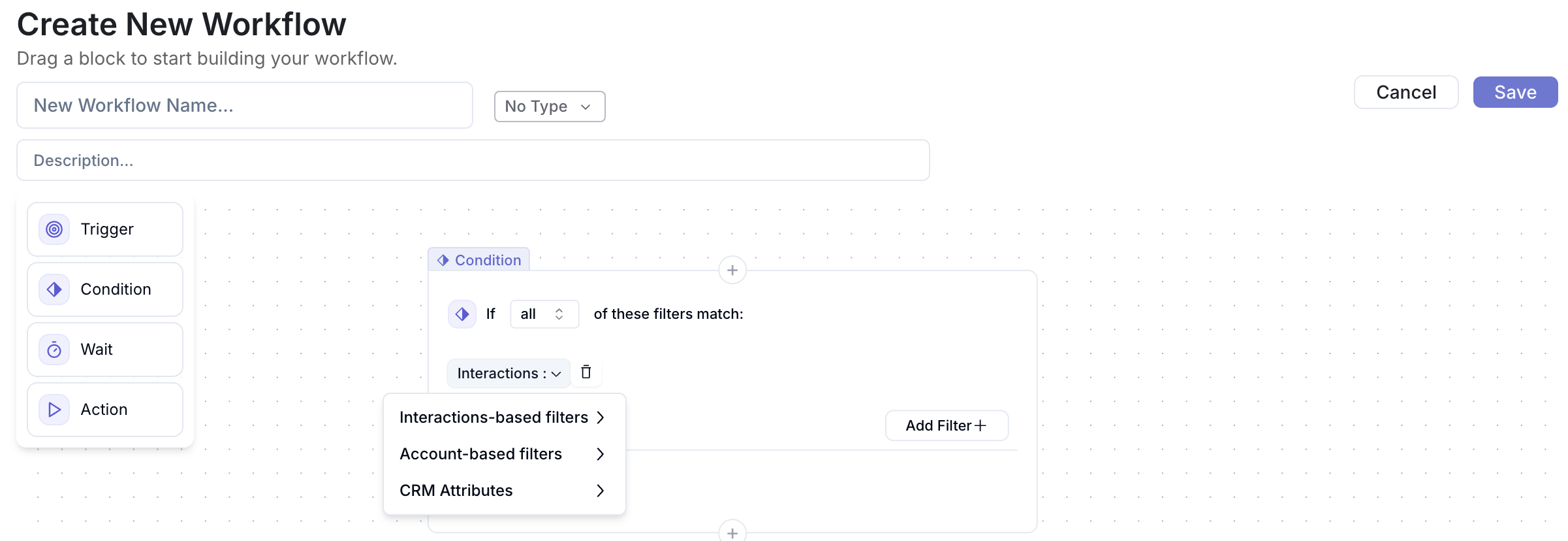1568x541 pixels.
Task: Focus the New Workflow Name field
Action: pyautogui.click(x=245, y=105)
